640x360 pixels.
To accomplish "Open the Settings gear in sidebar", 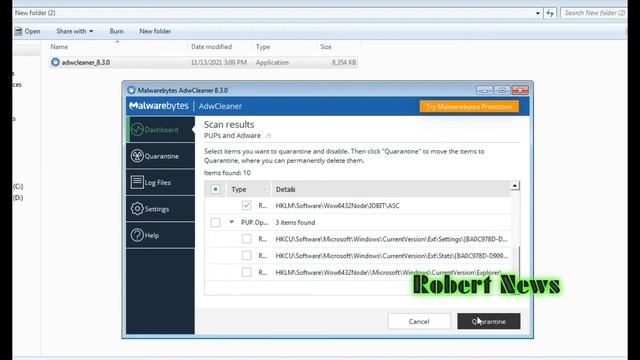I will 137,209.
